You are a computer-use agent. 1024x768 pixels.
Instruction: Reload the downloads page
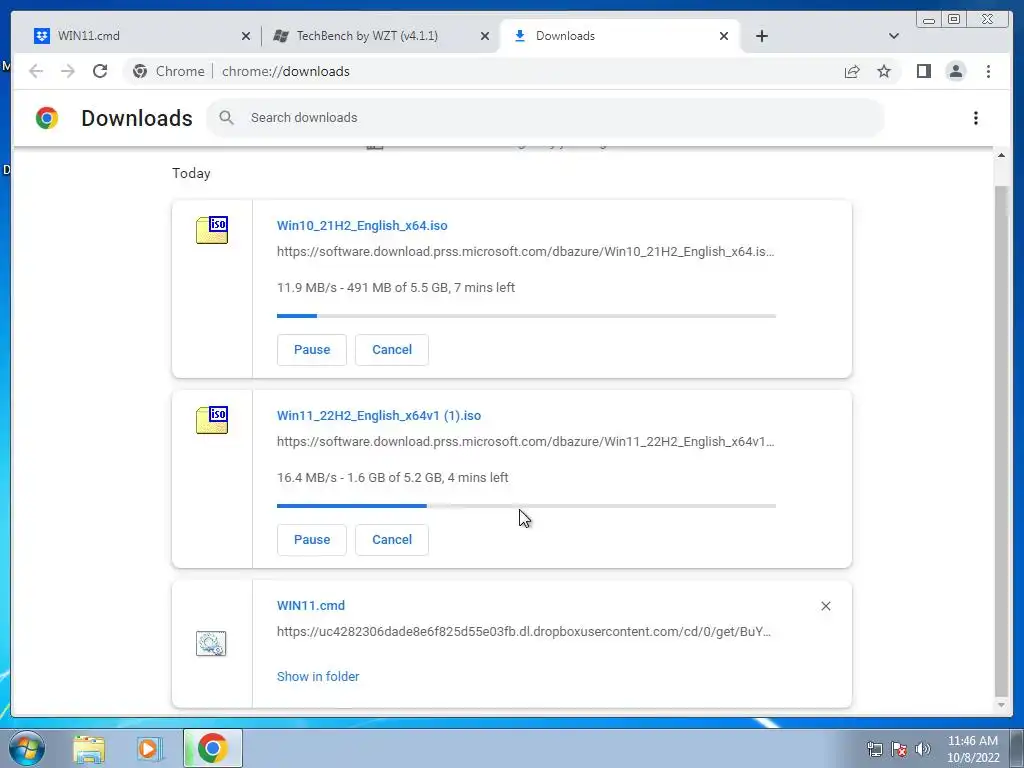pyautogui.click(x=100, y=71)
